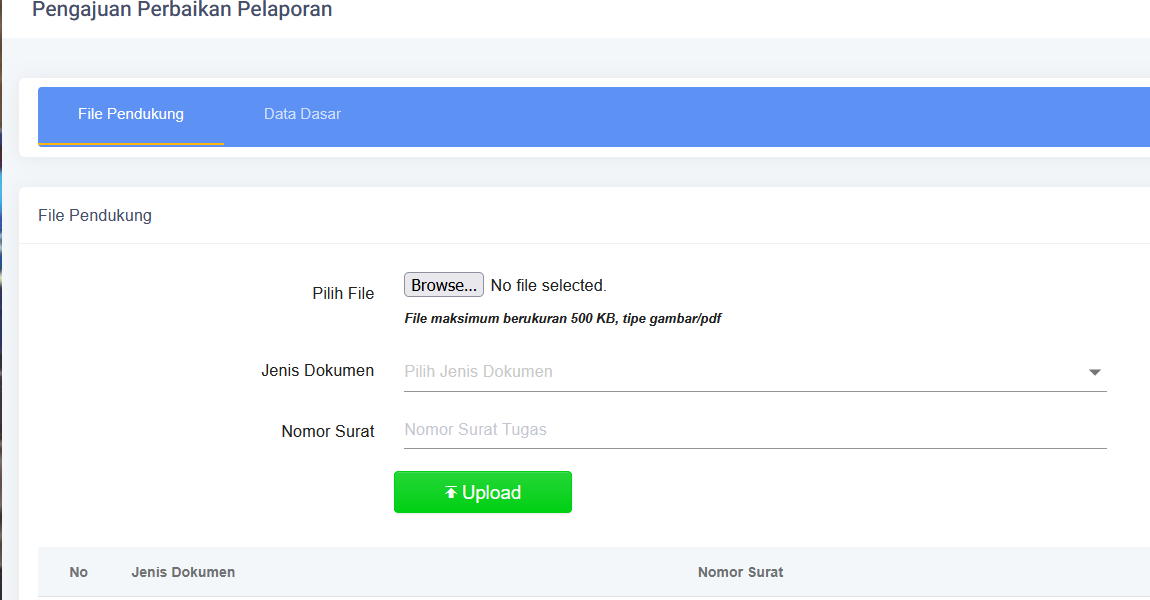Click the dropdown caret of Jenis Dokumen
This screenshot has height=600, width=1150.
pos(1094,372)
